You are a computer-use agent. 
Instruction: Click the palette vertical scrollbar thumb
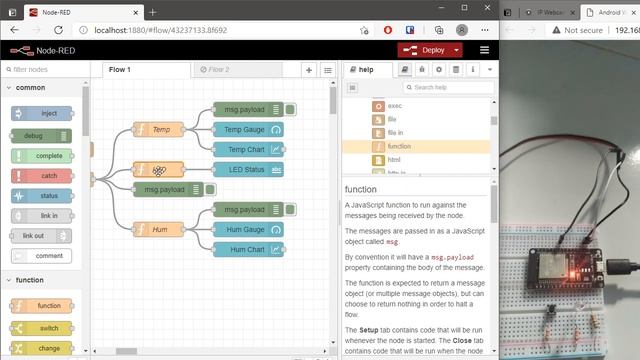click(x=85, y=111)
